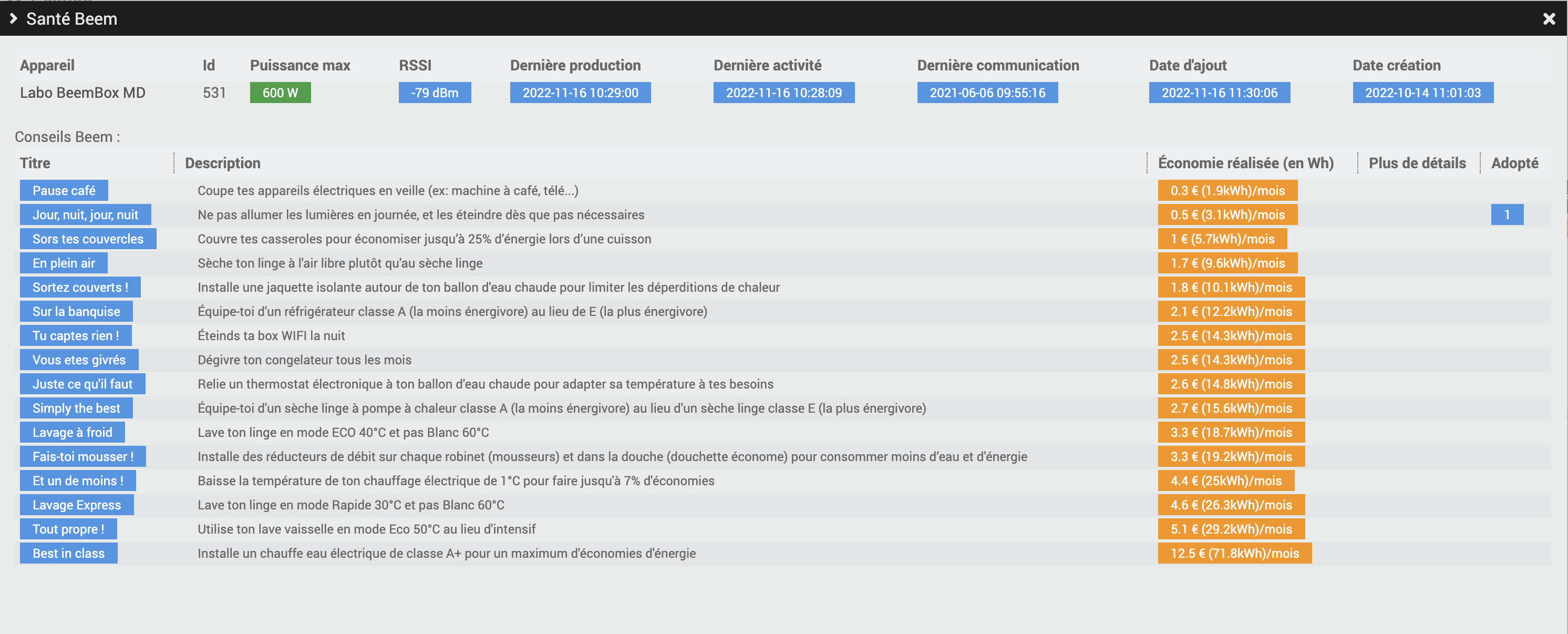This screenshot has width=1568, height=634.
Task: Open the Lavage Express tip
Action: point(77,505)
